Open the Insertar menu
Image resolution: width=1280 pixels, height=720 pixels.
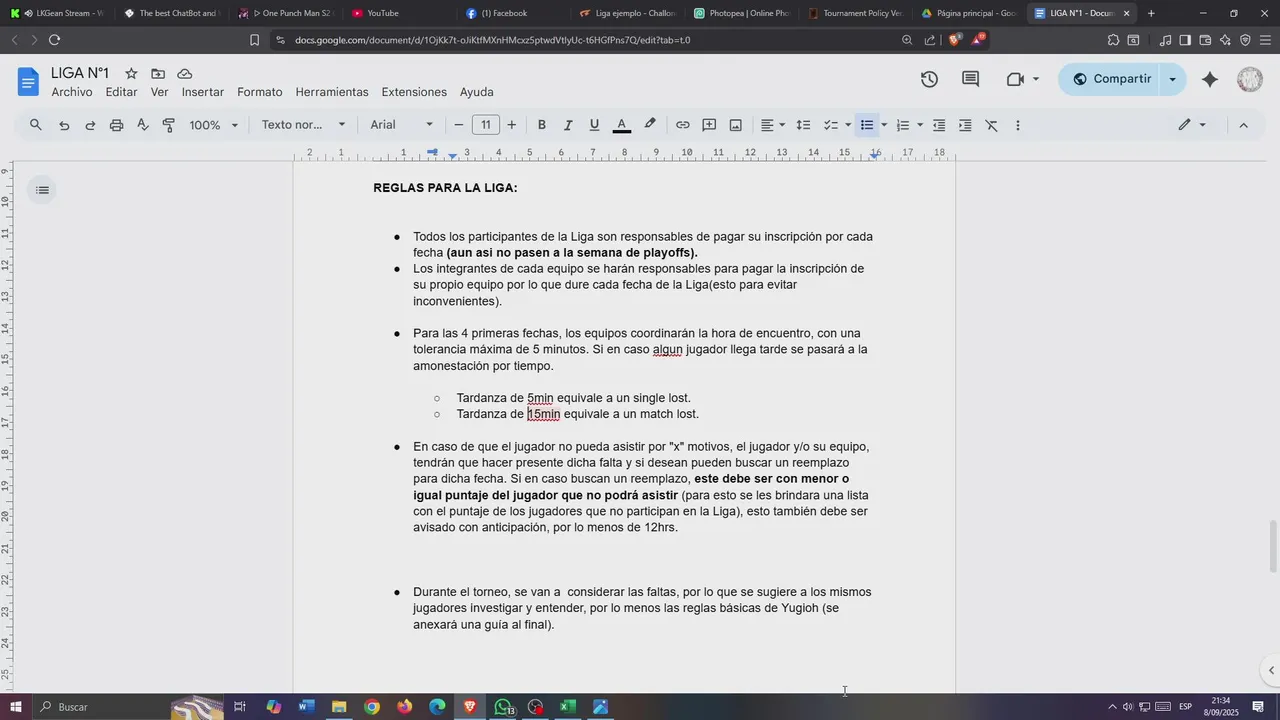(203, 92)
